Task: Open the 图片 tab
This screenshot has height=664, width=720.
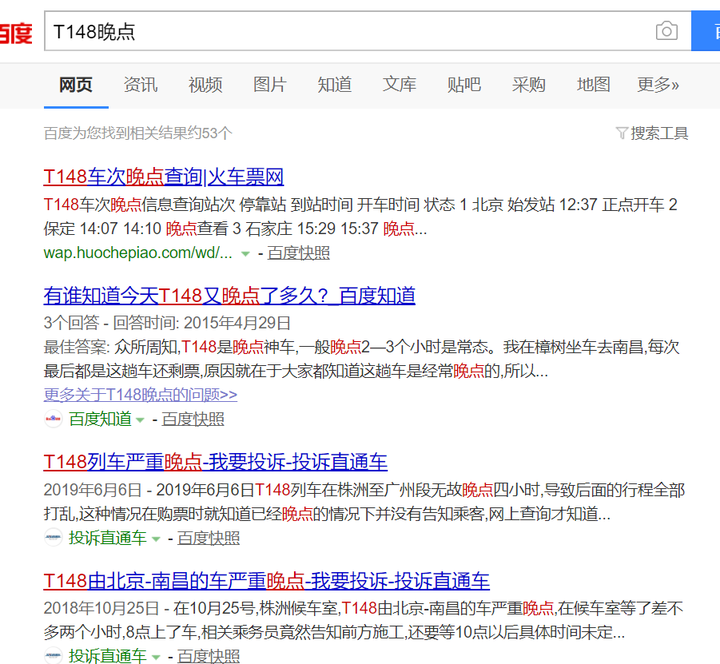Action: [270, 85]
